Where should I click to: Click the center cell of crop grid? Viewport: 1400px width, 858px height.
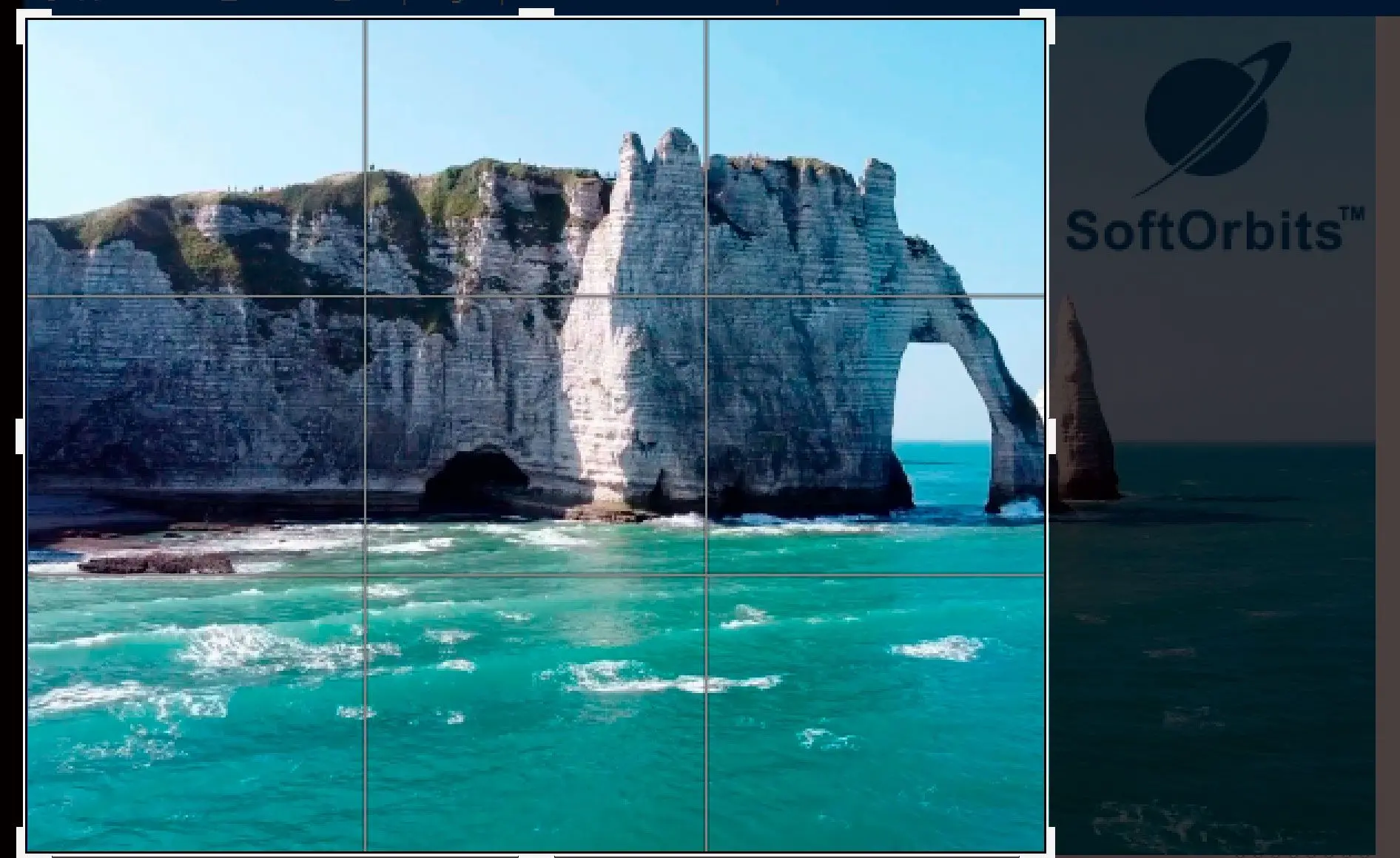[x=536, y=435]
